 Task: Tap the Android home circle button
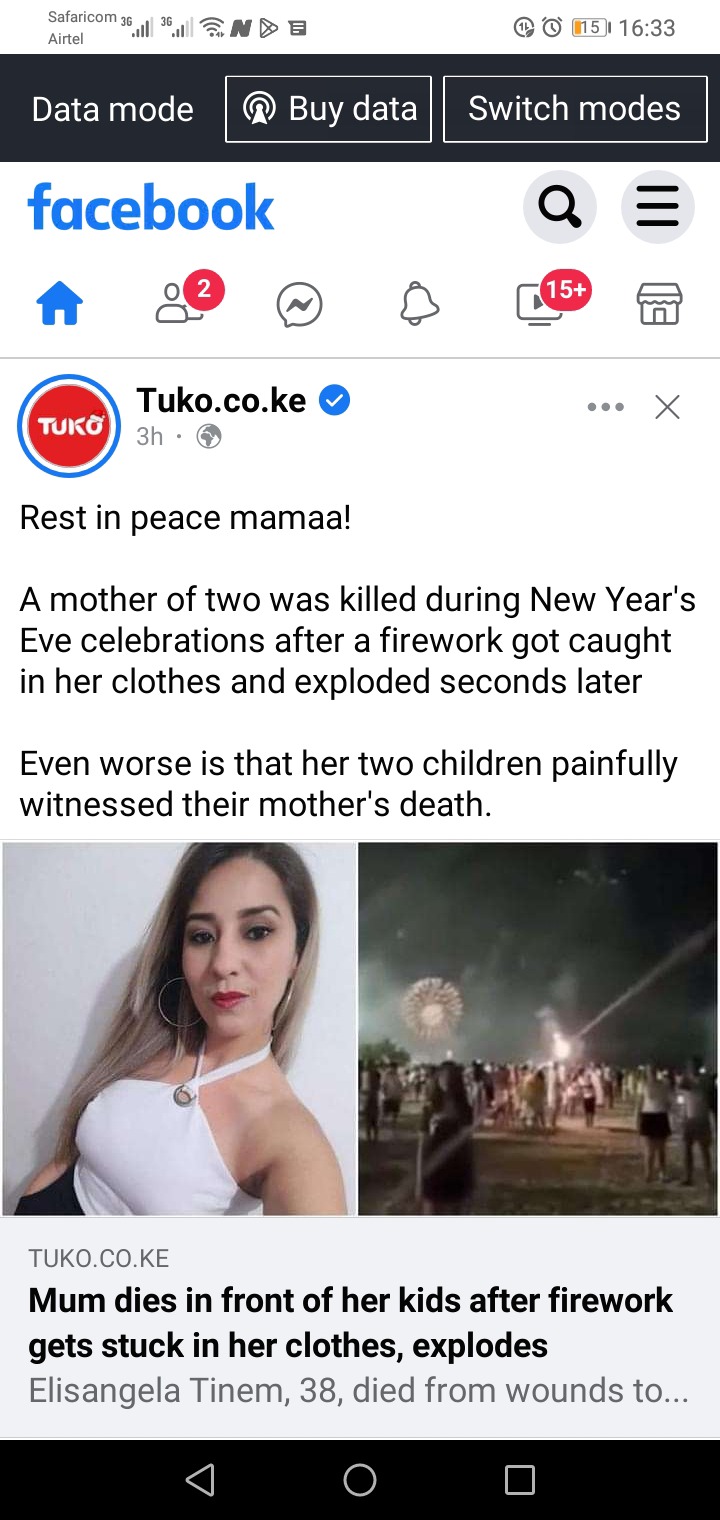click(360, 1479)
